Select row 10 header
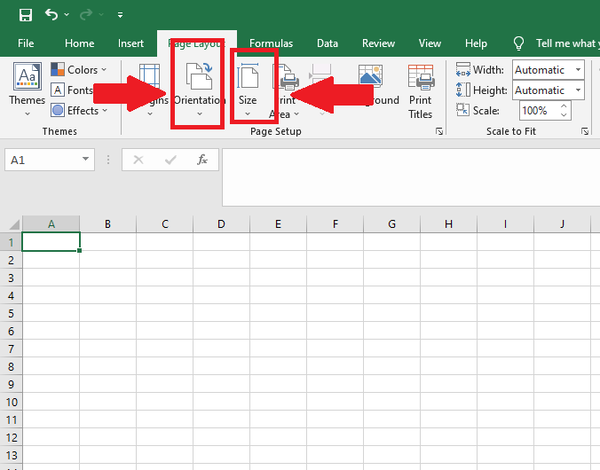The height and width of the screenshot is (470, 600). coord(11,402)
